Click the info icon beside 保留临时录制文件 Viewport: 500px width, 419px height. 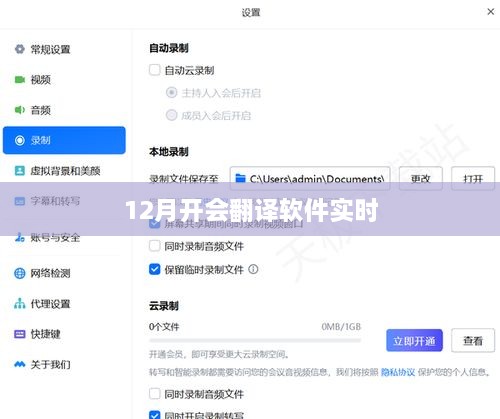coord(253,269)
